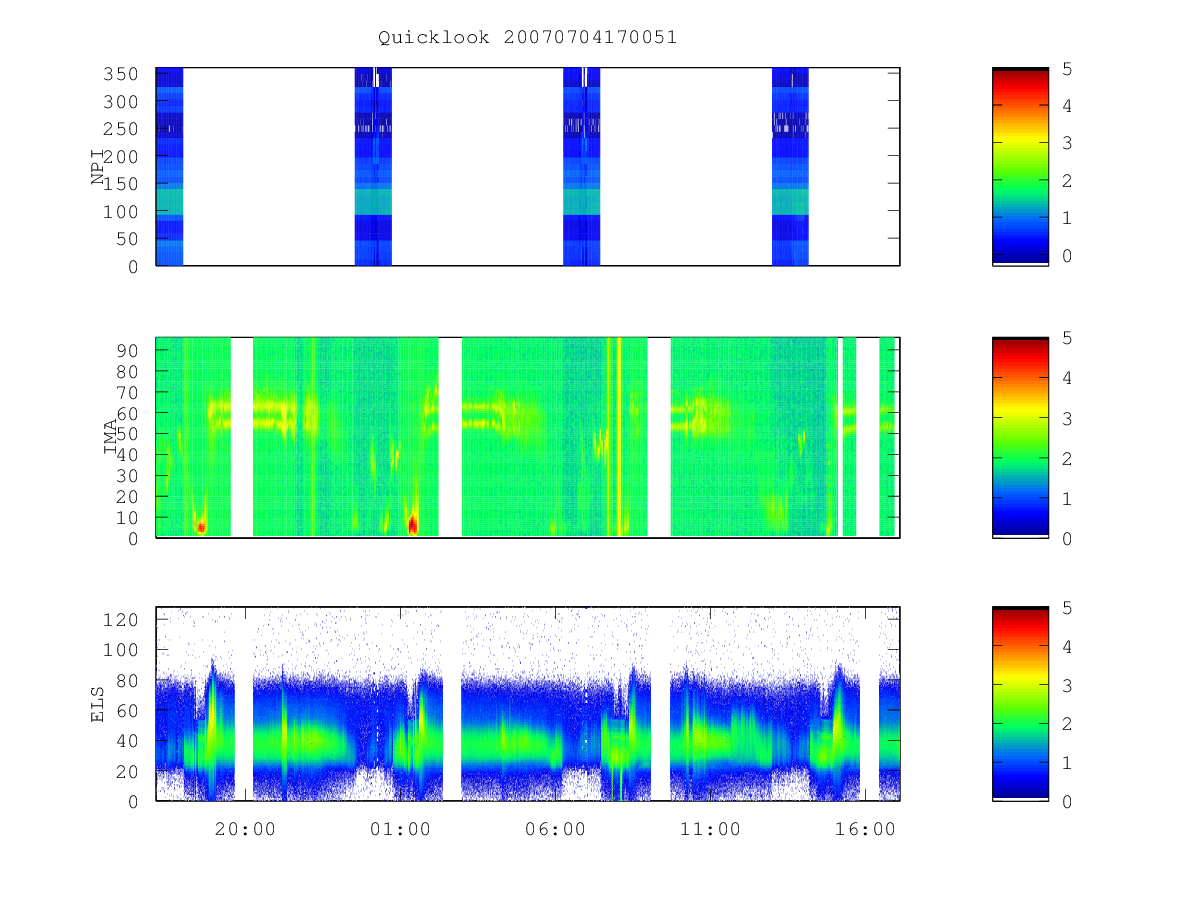Select the IMA y-axis label
1200x900 pixels.
(x=110, y=438)
